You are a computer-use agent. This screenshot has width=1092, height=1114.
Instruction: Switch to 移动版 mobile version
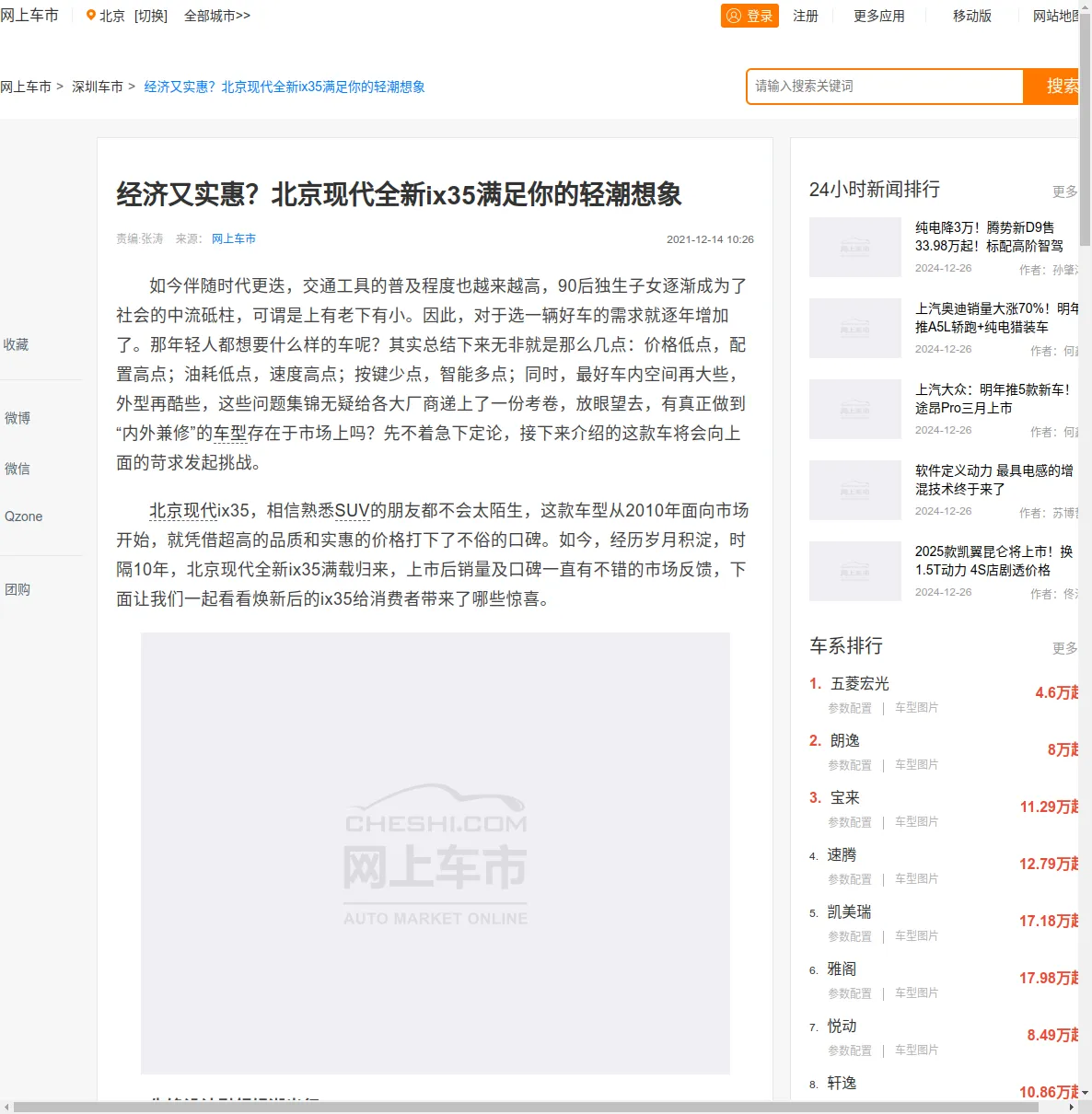coord(972,16)
